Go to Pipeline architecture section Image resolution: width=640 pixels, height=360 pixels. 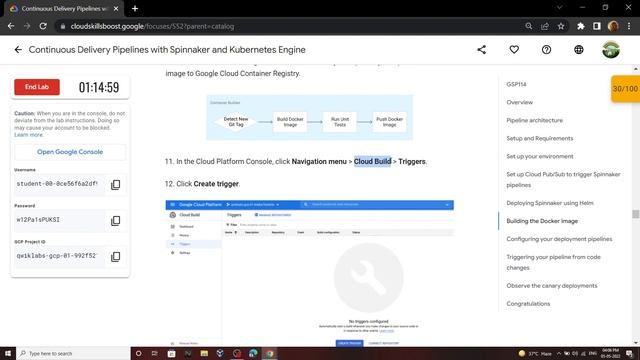pos(535,120)
